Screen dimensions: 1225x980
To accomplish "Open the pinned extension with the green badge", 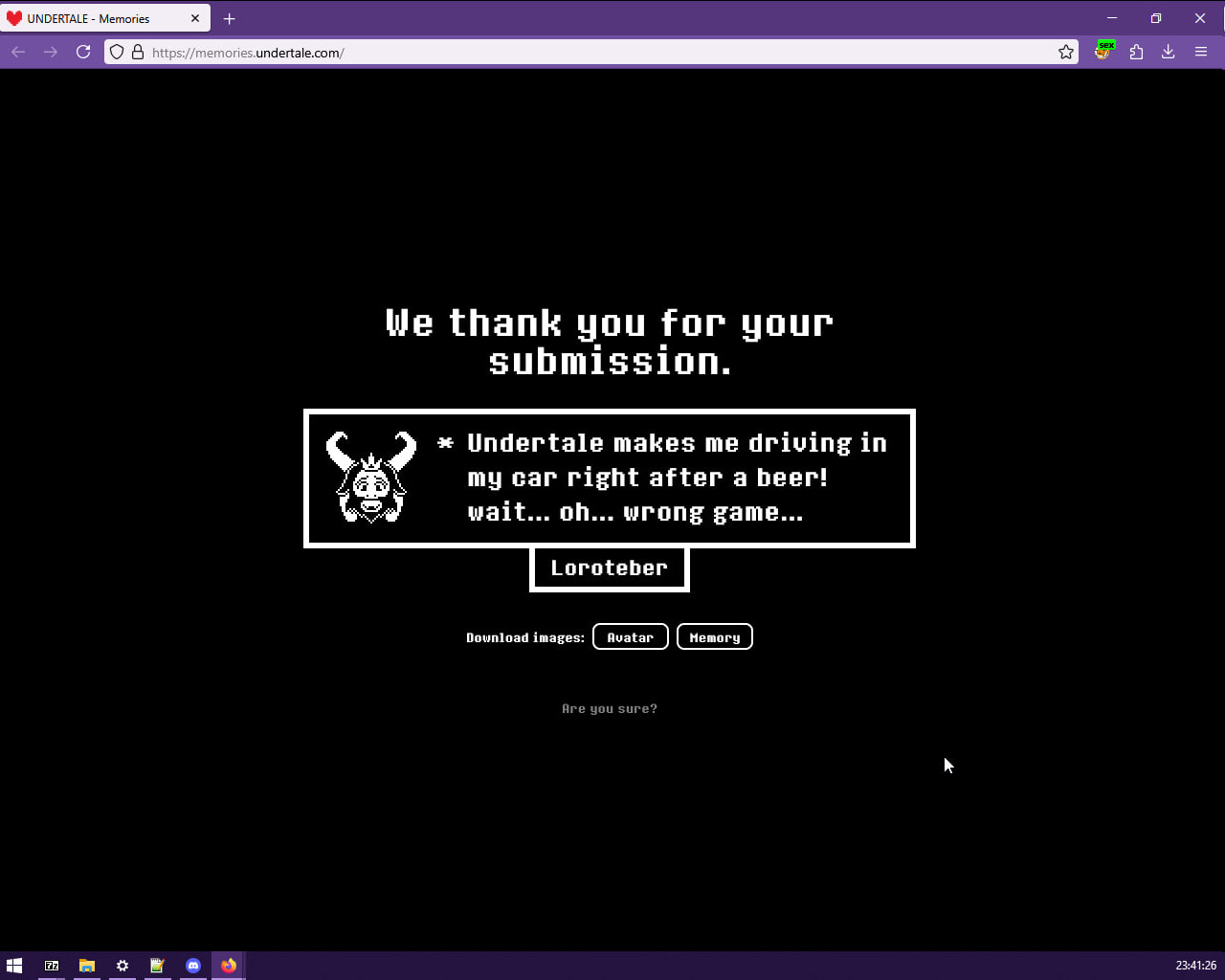I will point(1104,52).
